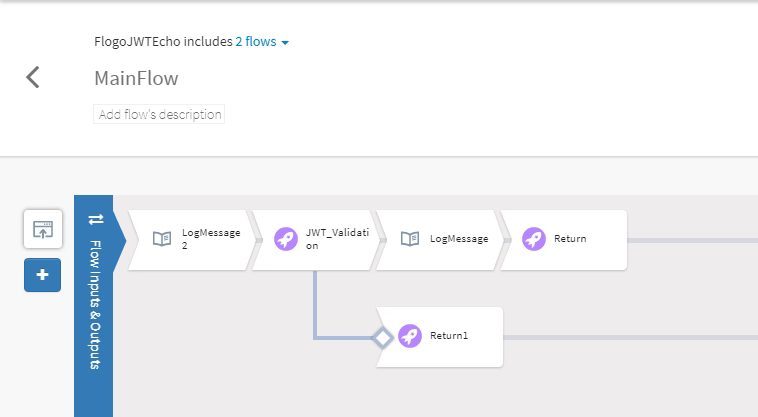Select the Return activity tile
The image size is (758, 417).
click(564, 240)
